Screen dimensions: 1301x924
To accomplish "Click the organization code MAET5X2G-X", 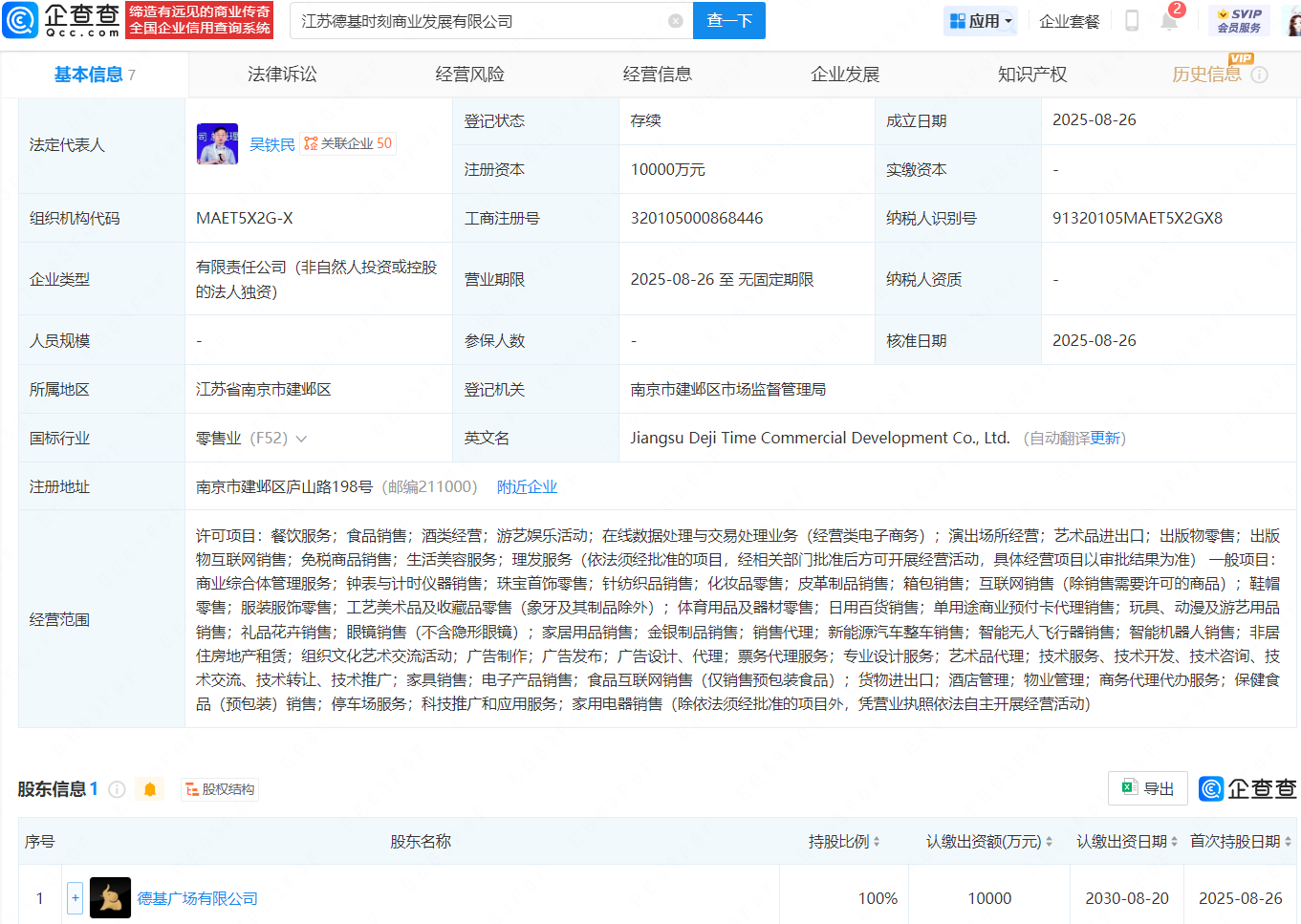I will tap(245, 219).
